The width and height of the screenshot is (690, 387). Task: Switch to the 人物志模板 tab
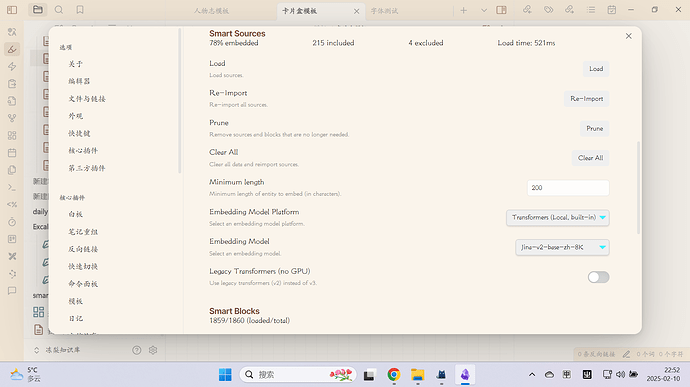(211, 11)
